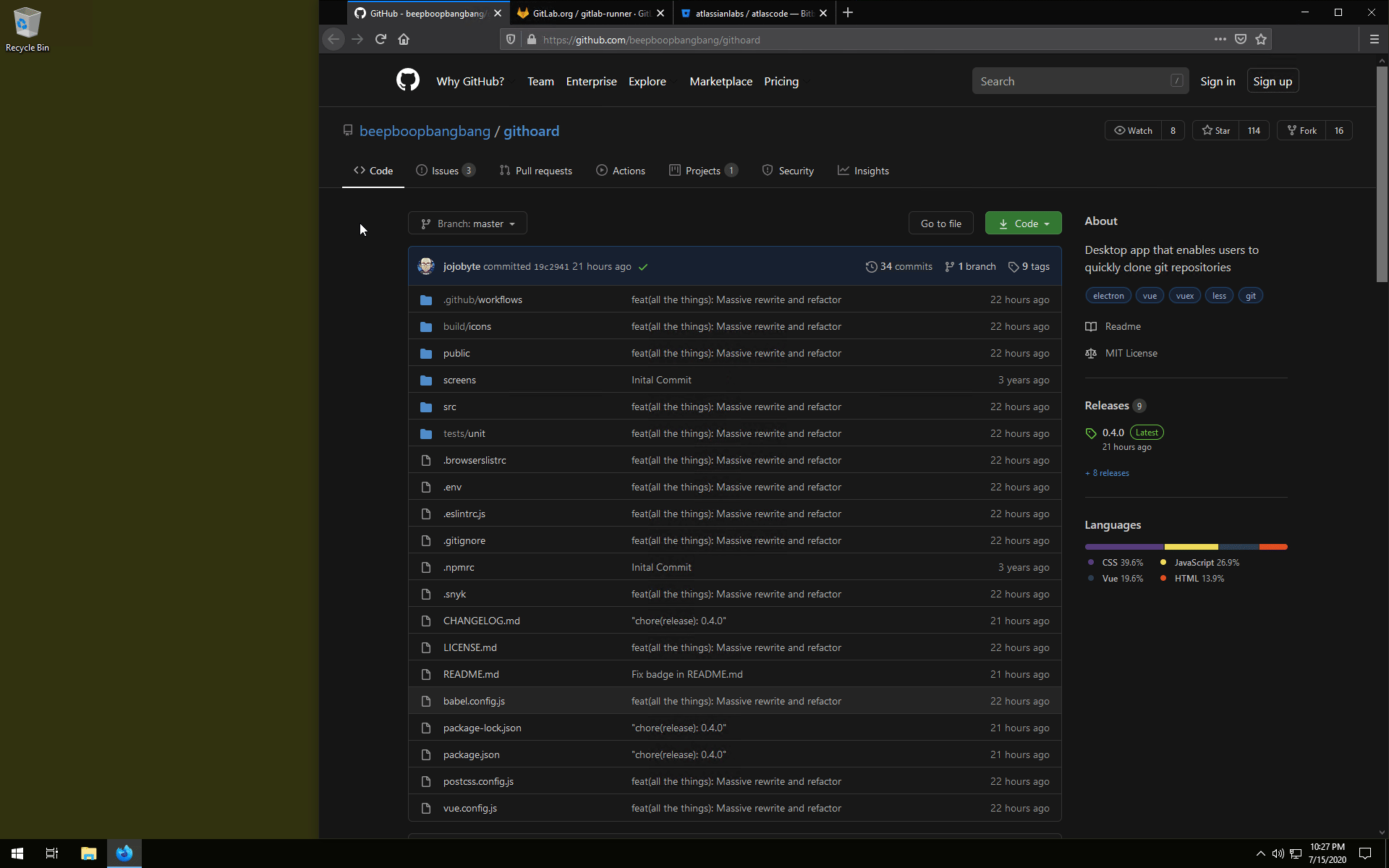Viewport: 1389px width, 868px height.
Task: Open the + 8 releases link
Action: coord(1107,473)
